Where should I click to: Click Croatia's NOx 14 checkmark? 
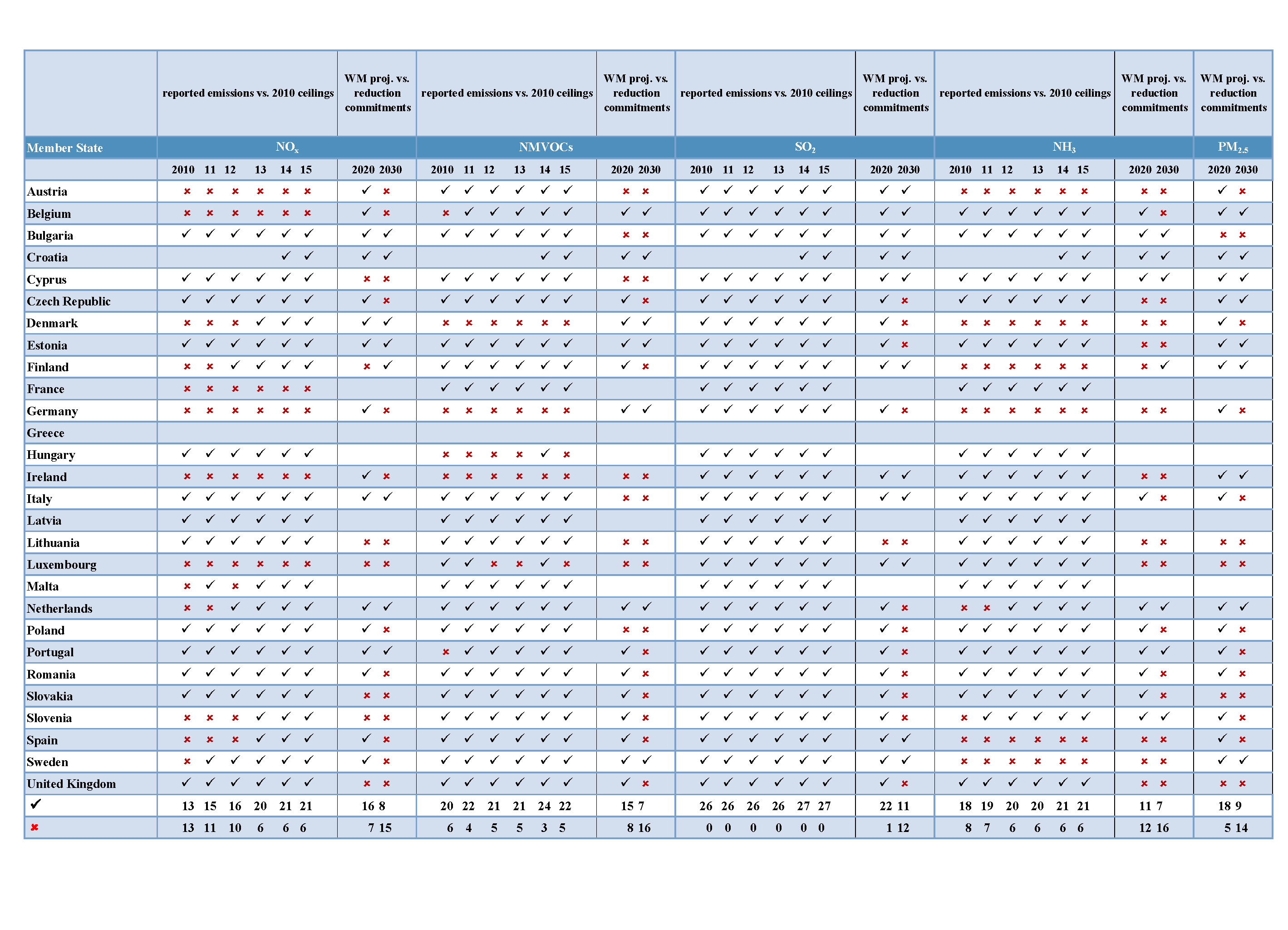(x=285, y=256)
